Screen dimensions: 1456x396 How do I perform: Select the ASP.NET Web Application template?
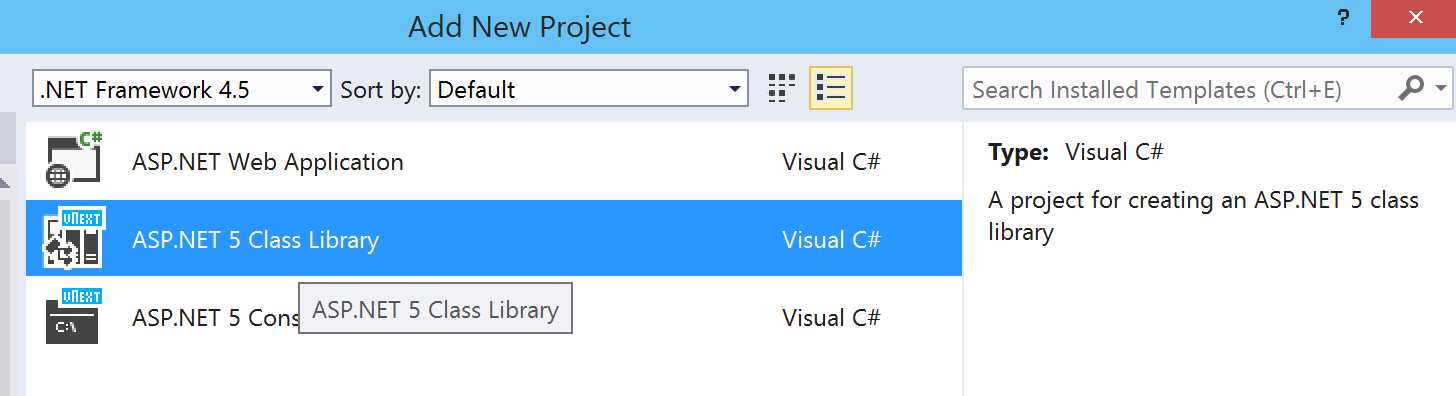[x=494, y=161]
